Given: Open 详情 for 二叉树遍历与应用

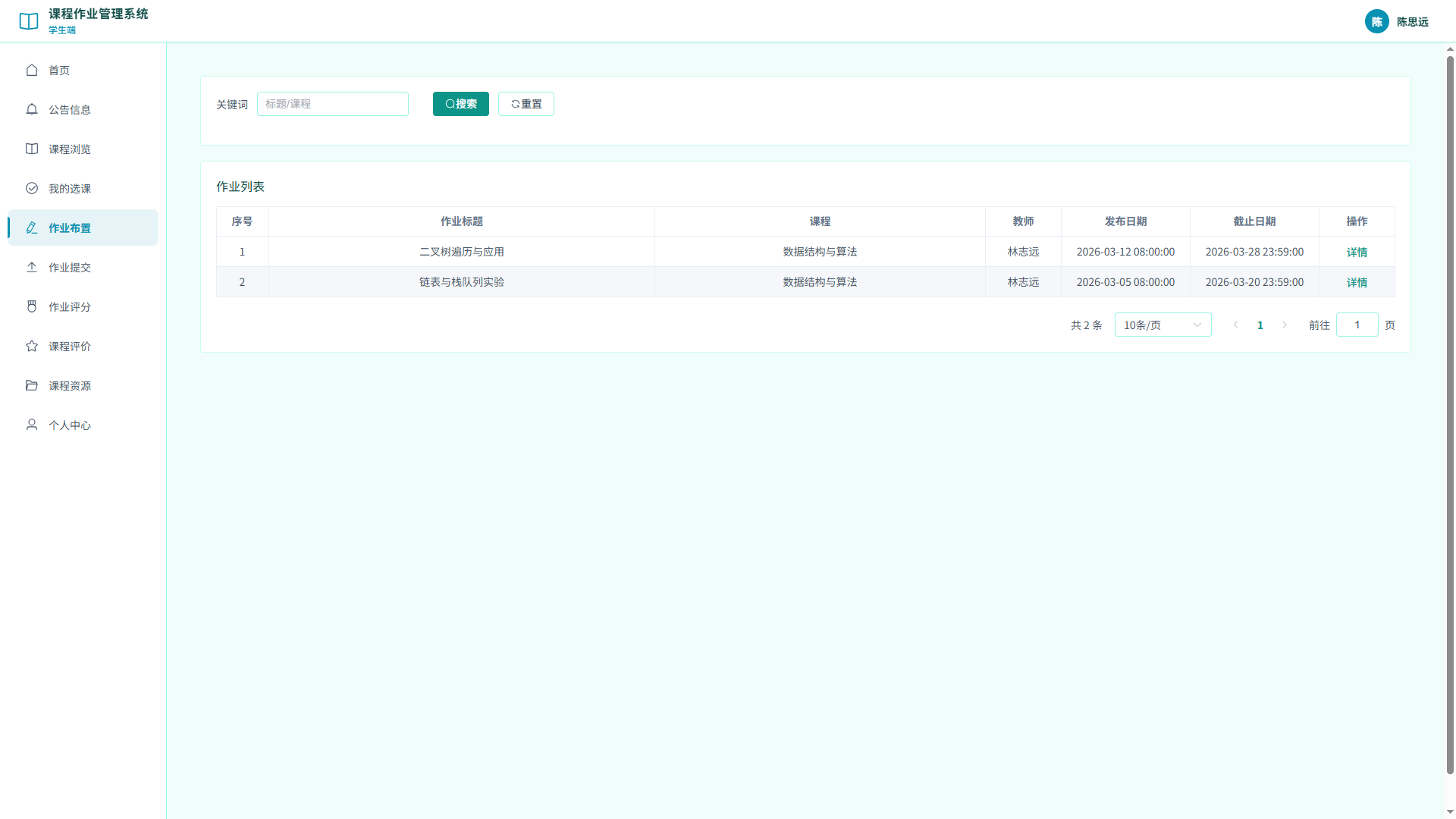Looking at the screenshot, I should coord(1357,252).
